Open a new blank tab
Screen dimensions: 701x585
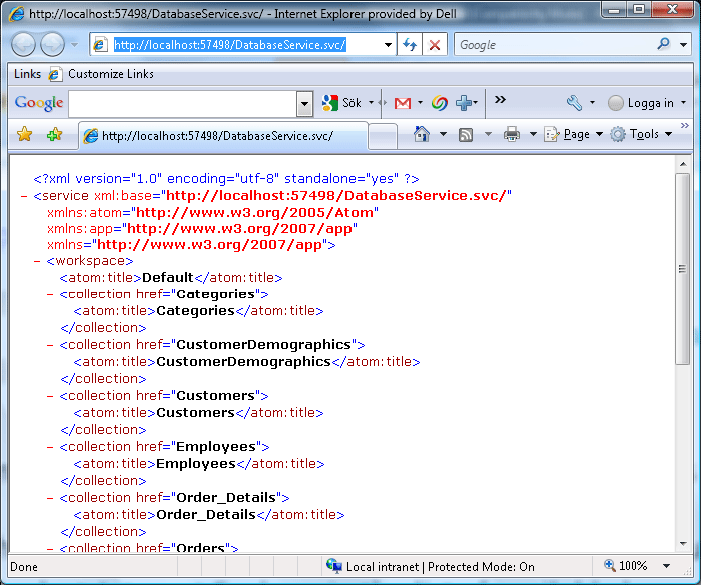(x=383, y=136)
